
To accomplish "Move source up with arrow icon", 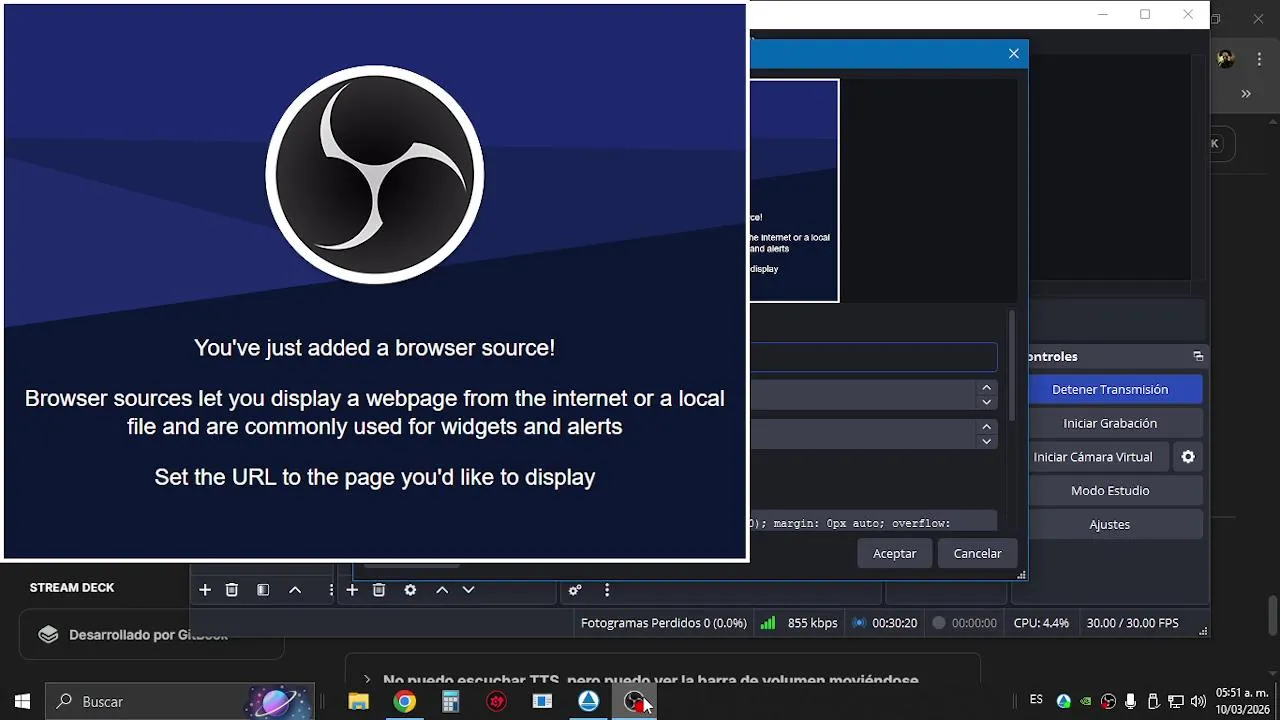I will 442,590.
